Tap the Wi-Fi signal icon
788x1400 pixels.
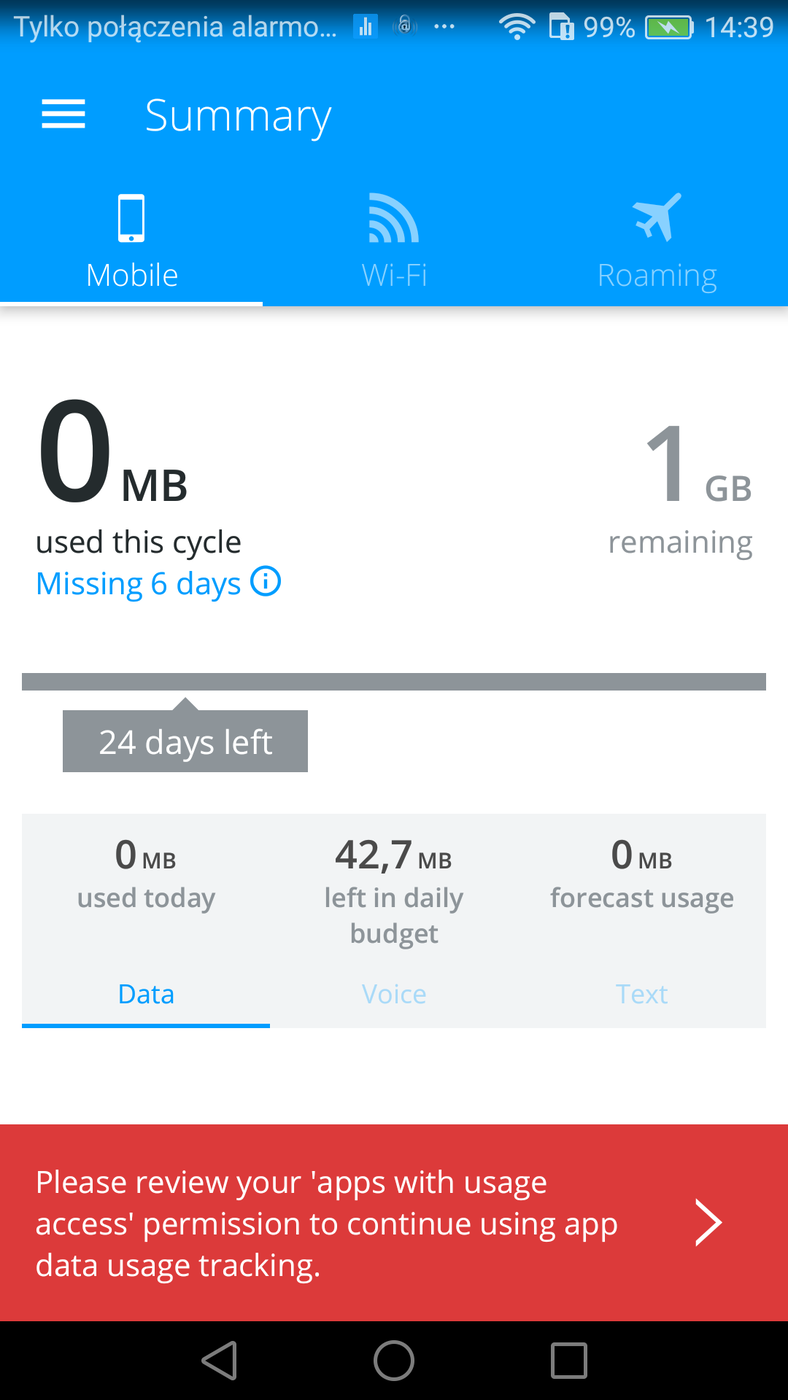pyautogui.click(x=393, y=218)
